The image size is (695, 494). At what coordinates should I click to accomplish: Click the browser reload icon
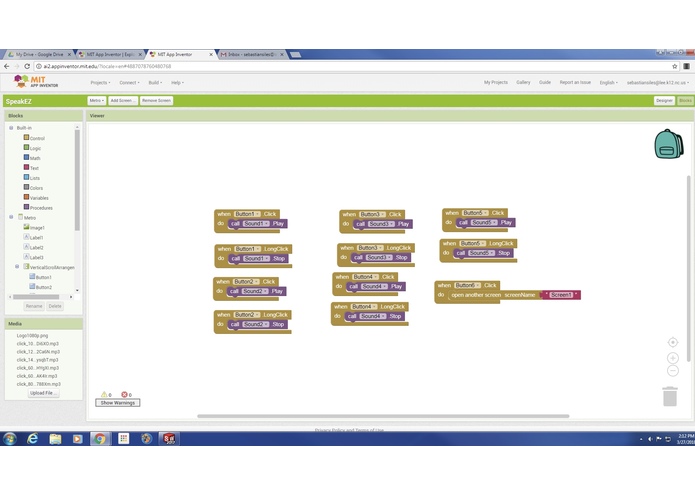(x=27, y=66)
